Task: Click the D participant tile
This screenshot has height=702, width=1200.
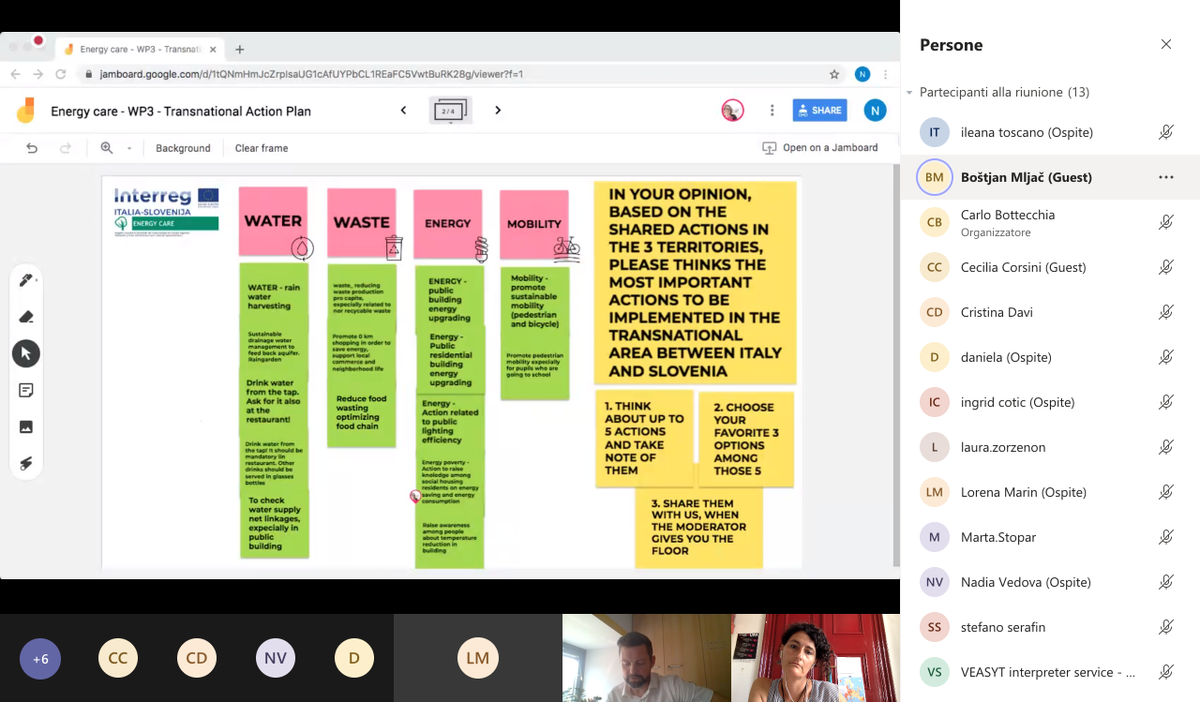Action: 354,658
